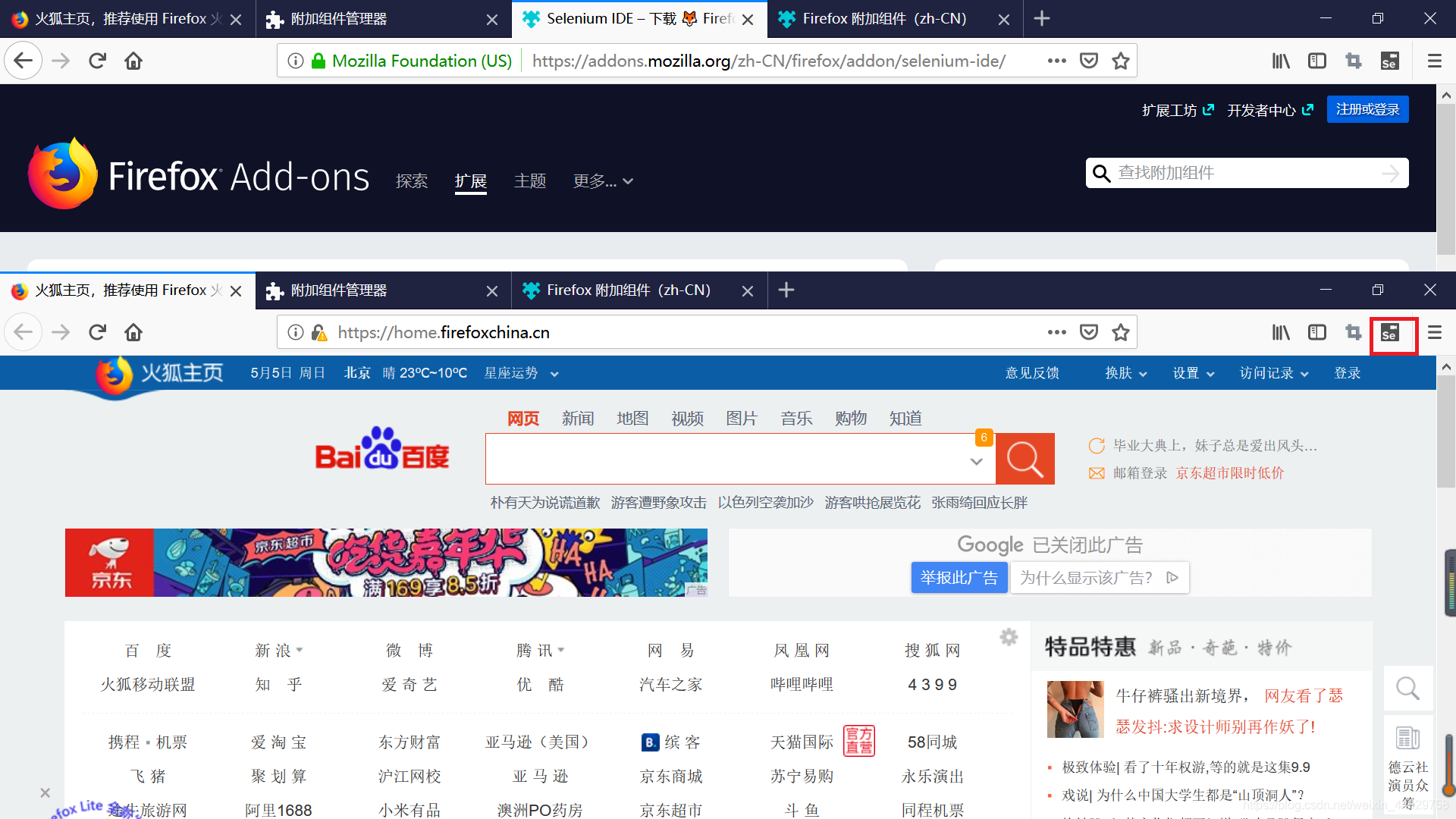Go back in upper window
Viewport: 1456px width, 819px height.
pyautogui.click(x=24, y=61)
